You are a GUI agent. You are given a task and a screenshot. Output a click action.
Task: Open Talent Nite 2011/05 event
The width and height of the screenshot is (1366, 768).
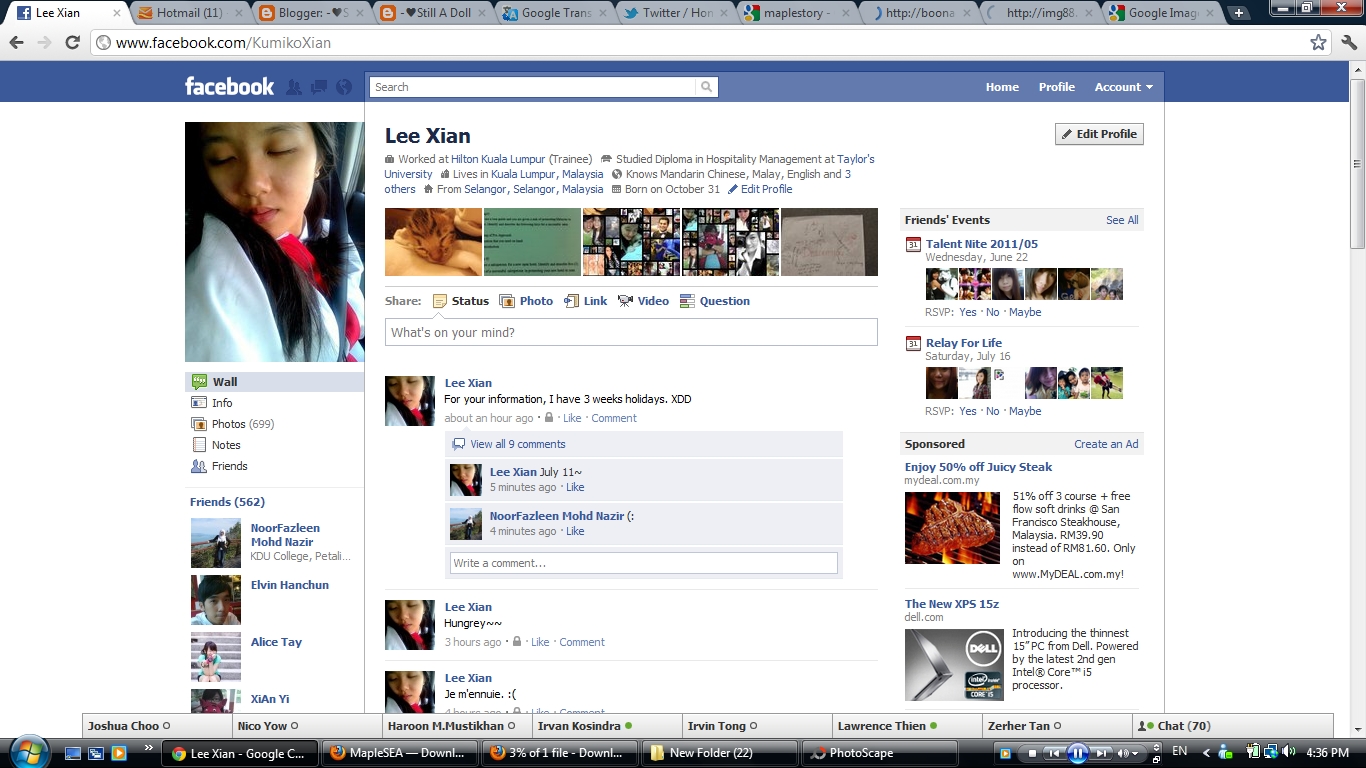click(982, 244)
